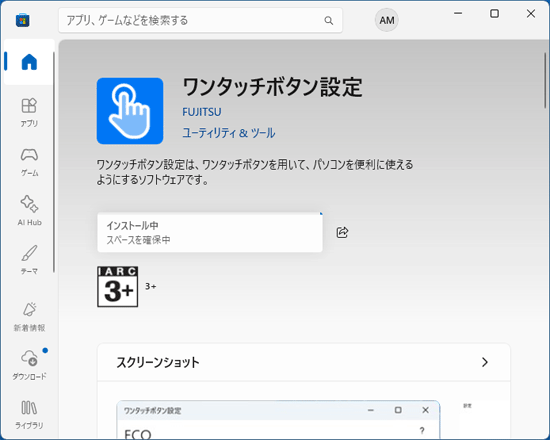Open the ライブラリ page in the sidebar

click(x=29, y=414)
